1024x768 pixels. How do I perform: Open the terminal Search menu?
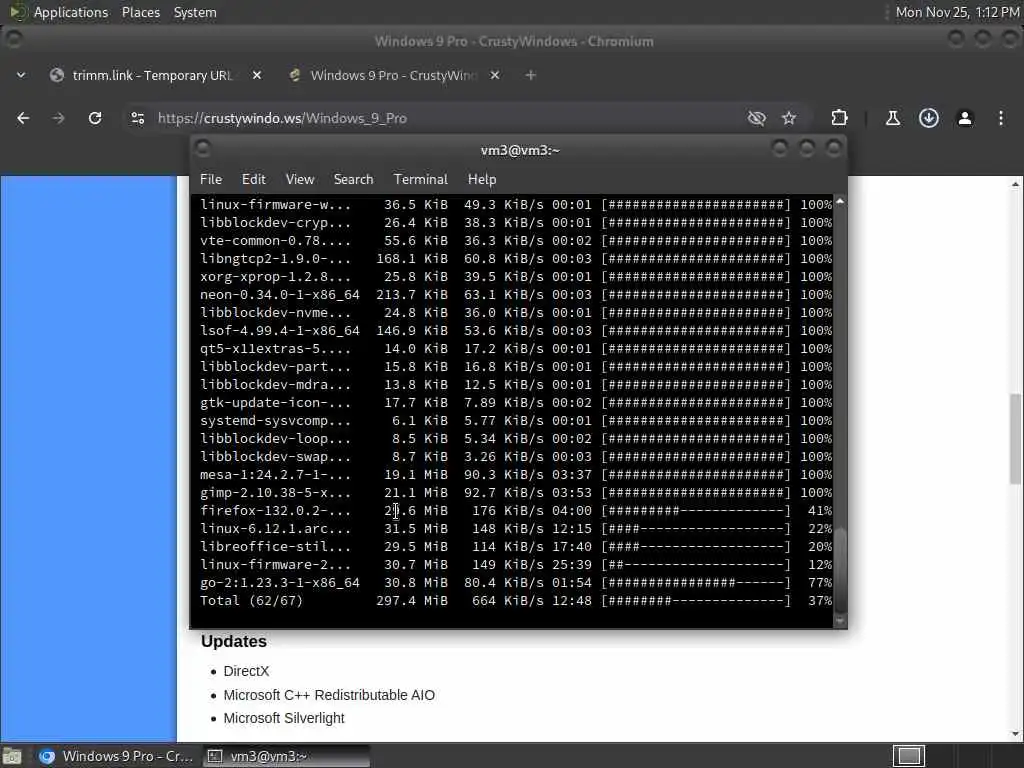pos(353,179)
